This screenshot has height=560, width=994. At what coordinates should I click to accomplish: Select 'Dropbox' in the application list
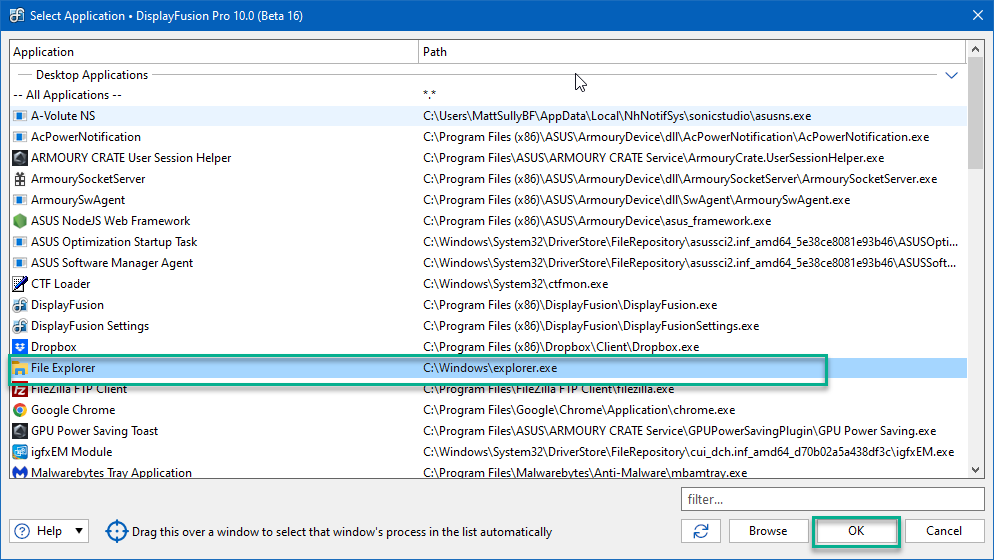point(53,347)
